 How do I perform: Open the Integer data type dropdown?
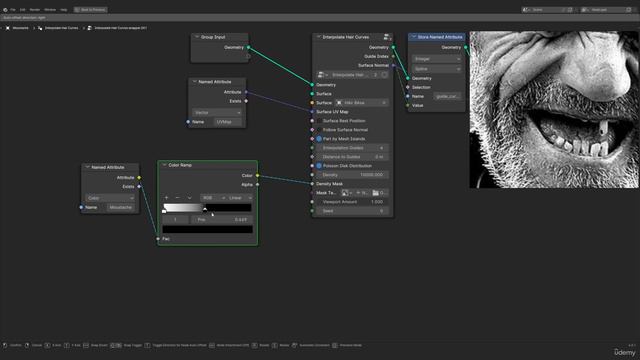tap(437, 59)
